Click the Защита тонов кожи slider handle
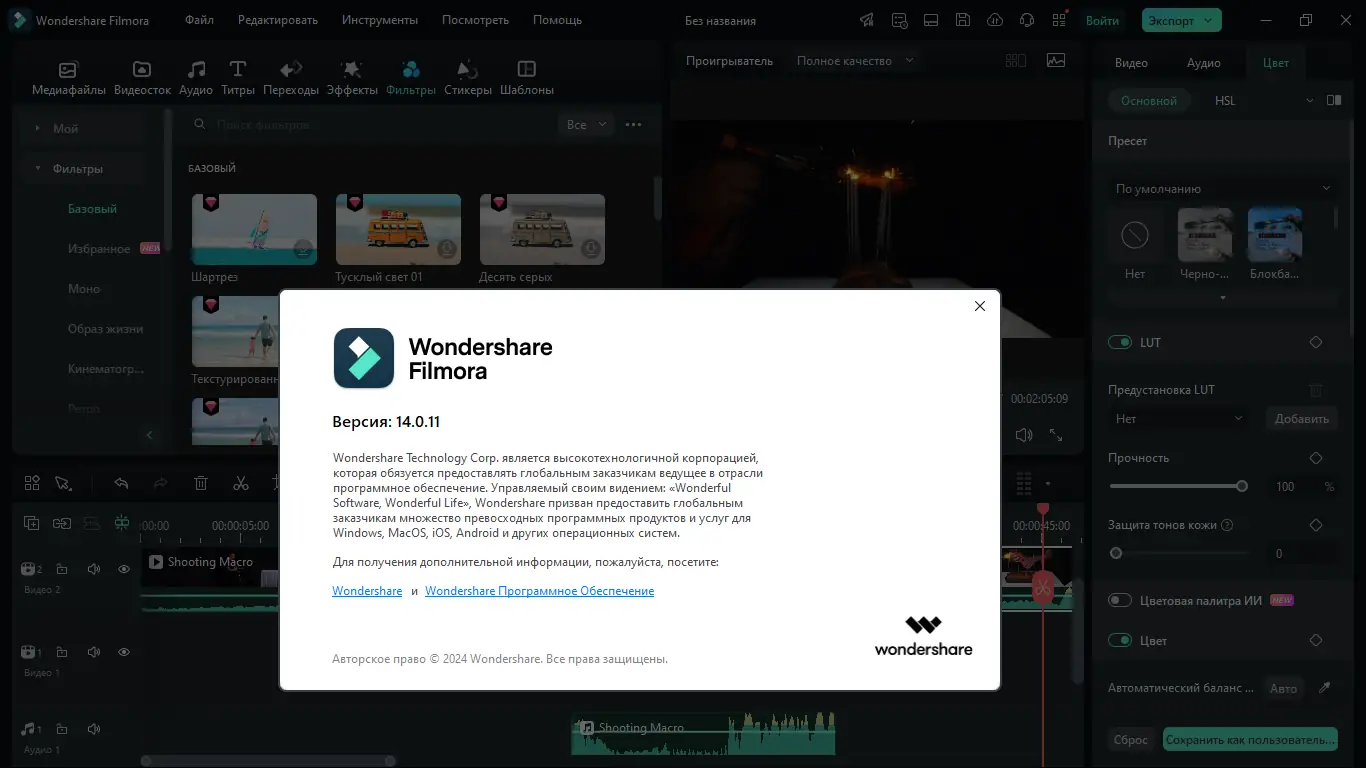Viewport: 1366px width, 768px height. (1116, 553)
